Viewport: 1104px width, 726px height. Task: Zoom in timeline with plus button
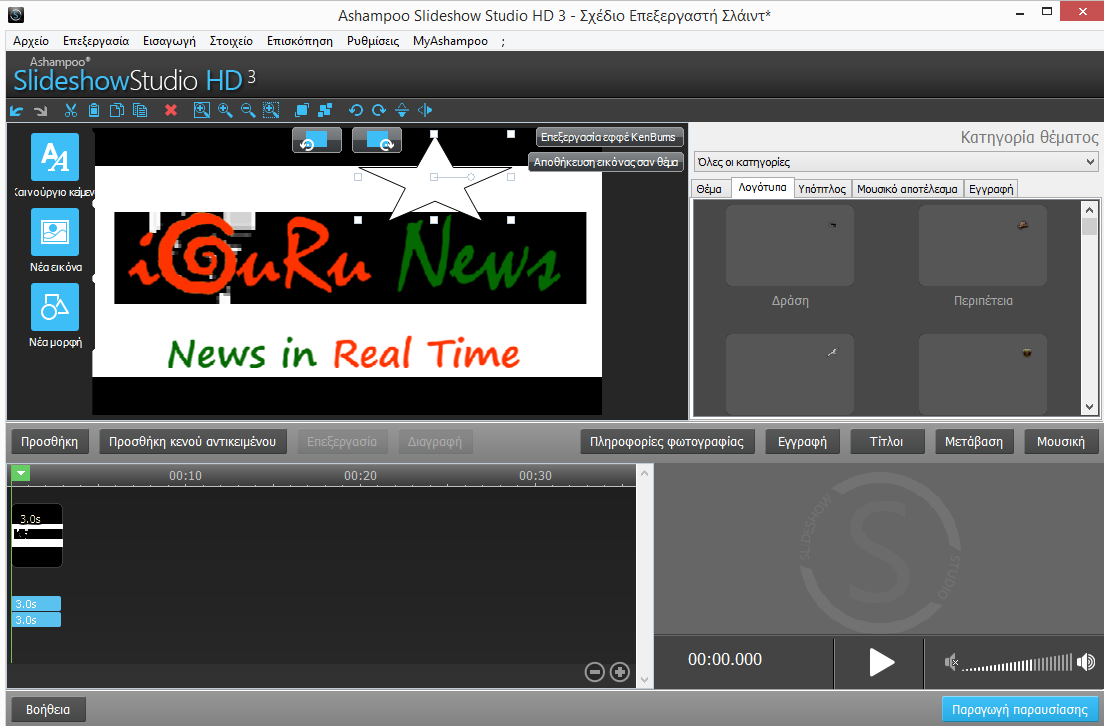pyautogui.click(x=619, y=672)
